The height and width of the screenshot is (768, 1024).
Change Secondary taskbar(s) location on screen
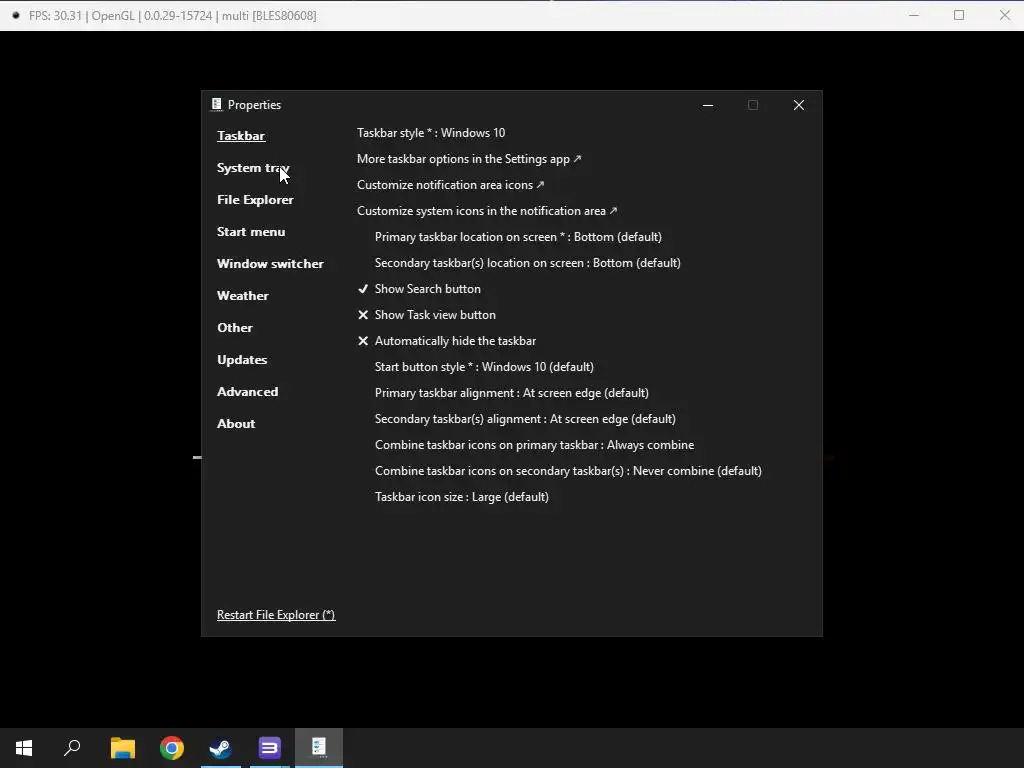tap(528, 263)
